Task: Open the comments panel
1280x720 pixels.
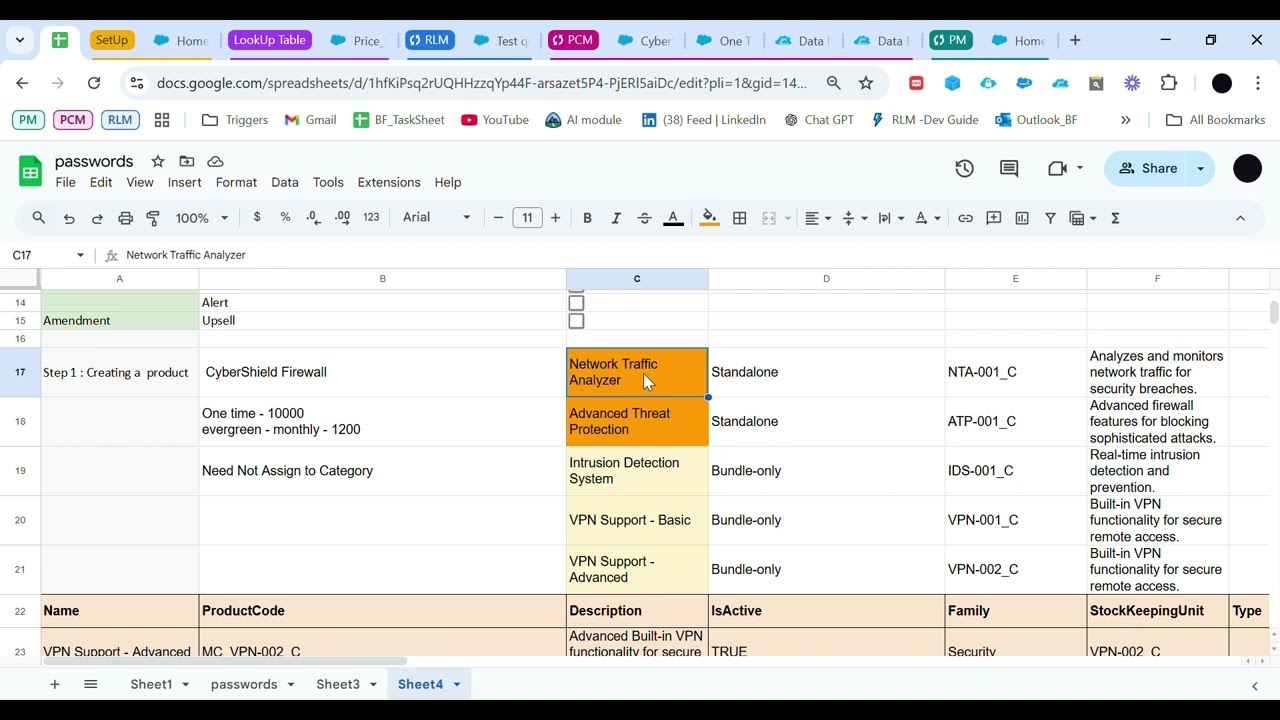Action: [1009, 169]
